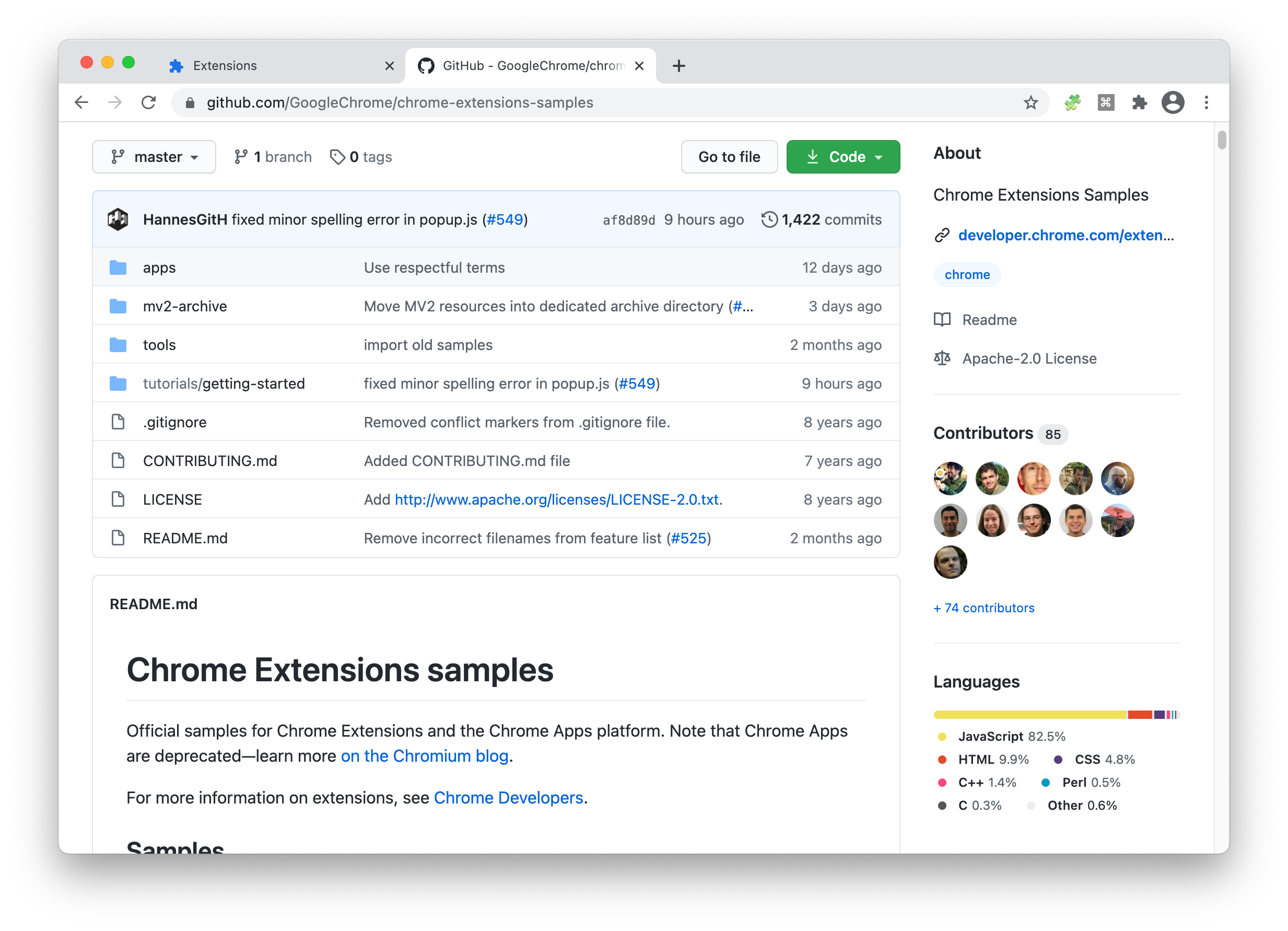Click the CONTRIBUTING.md file icon
The image size is (1288, 931).
pos(118,461)
